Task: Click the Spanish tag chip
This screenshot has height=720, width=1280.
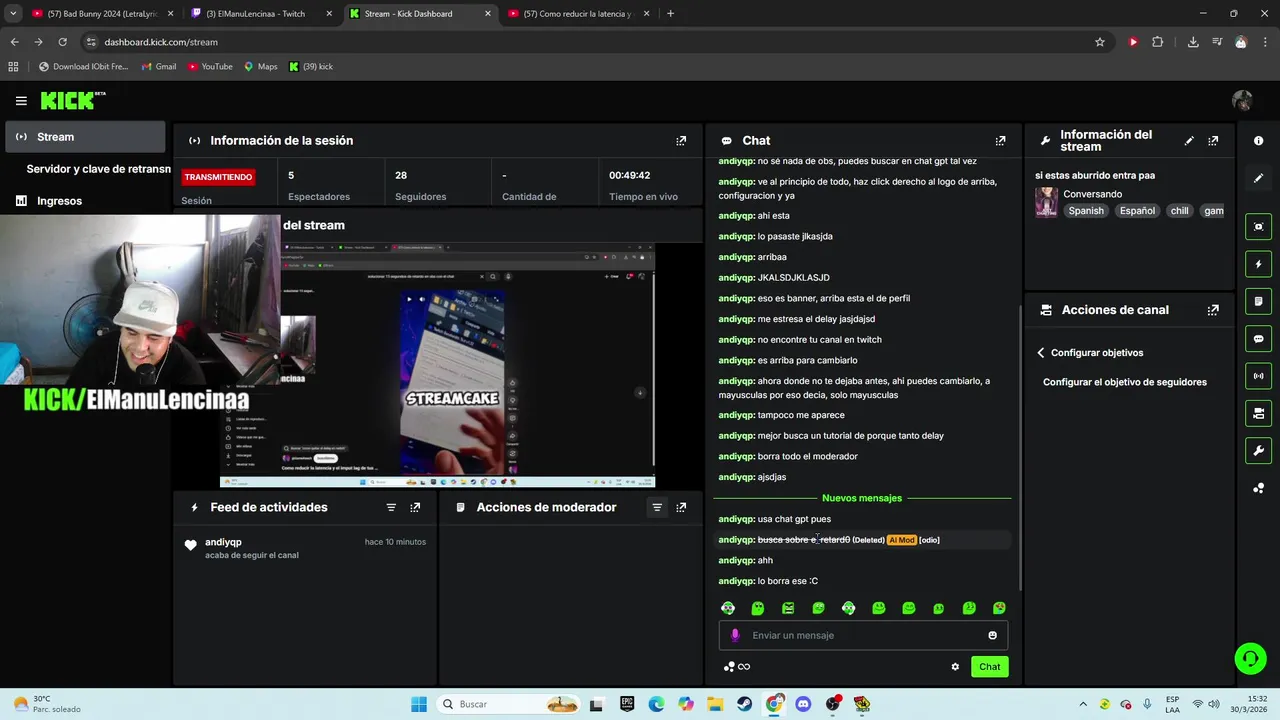Action: pyautogui.click(x=1086, y=211)
